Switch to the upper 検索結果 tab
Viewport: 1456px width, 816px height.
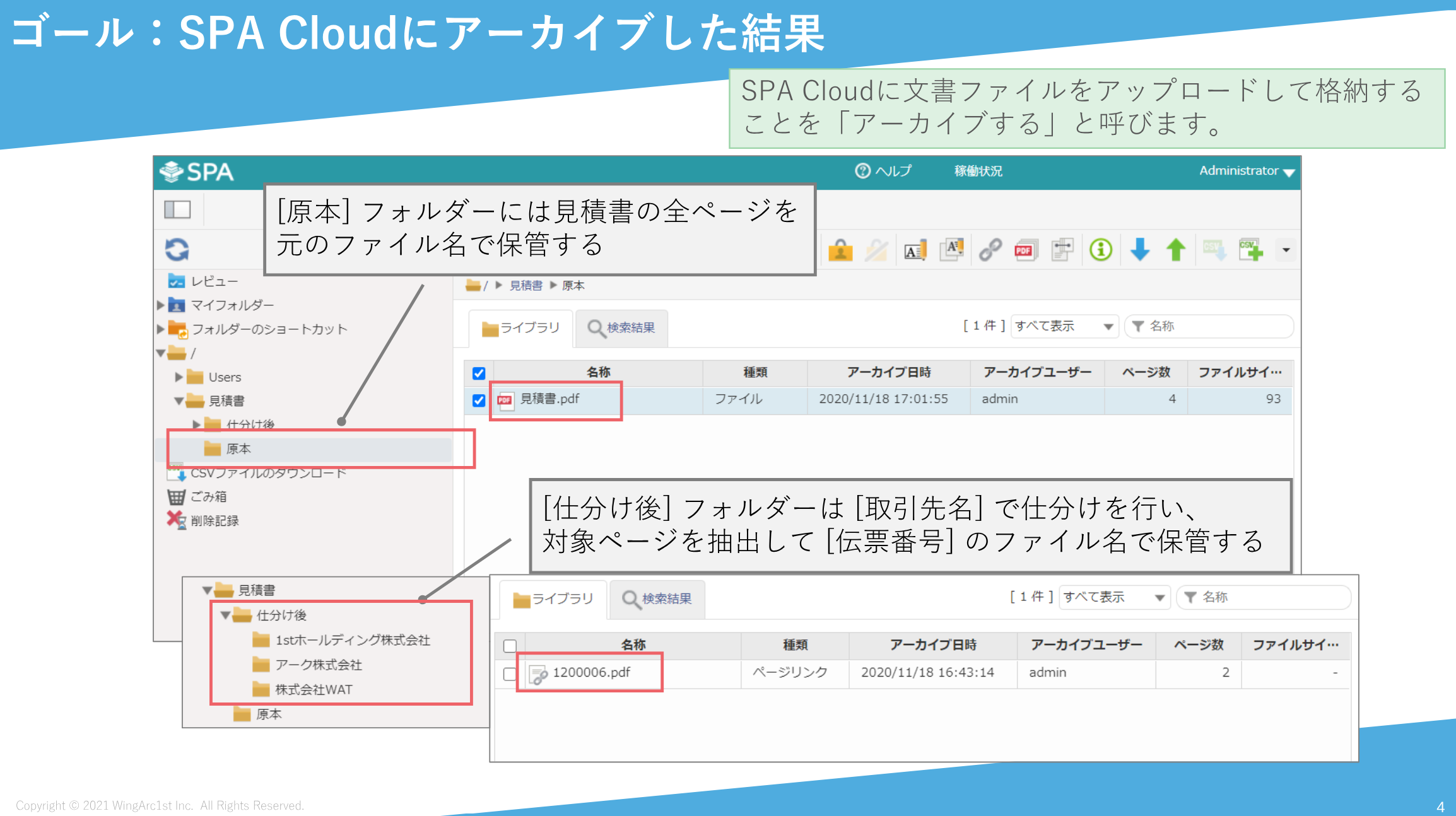click(x=621, y=328)
